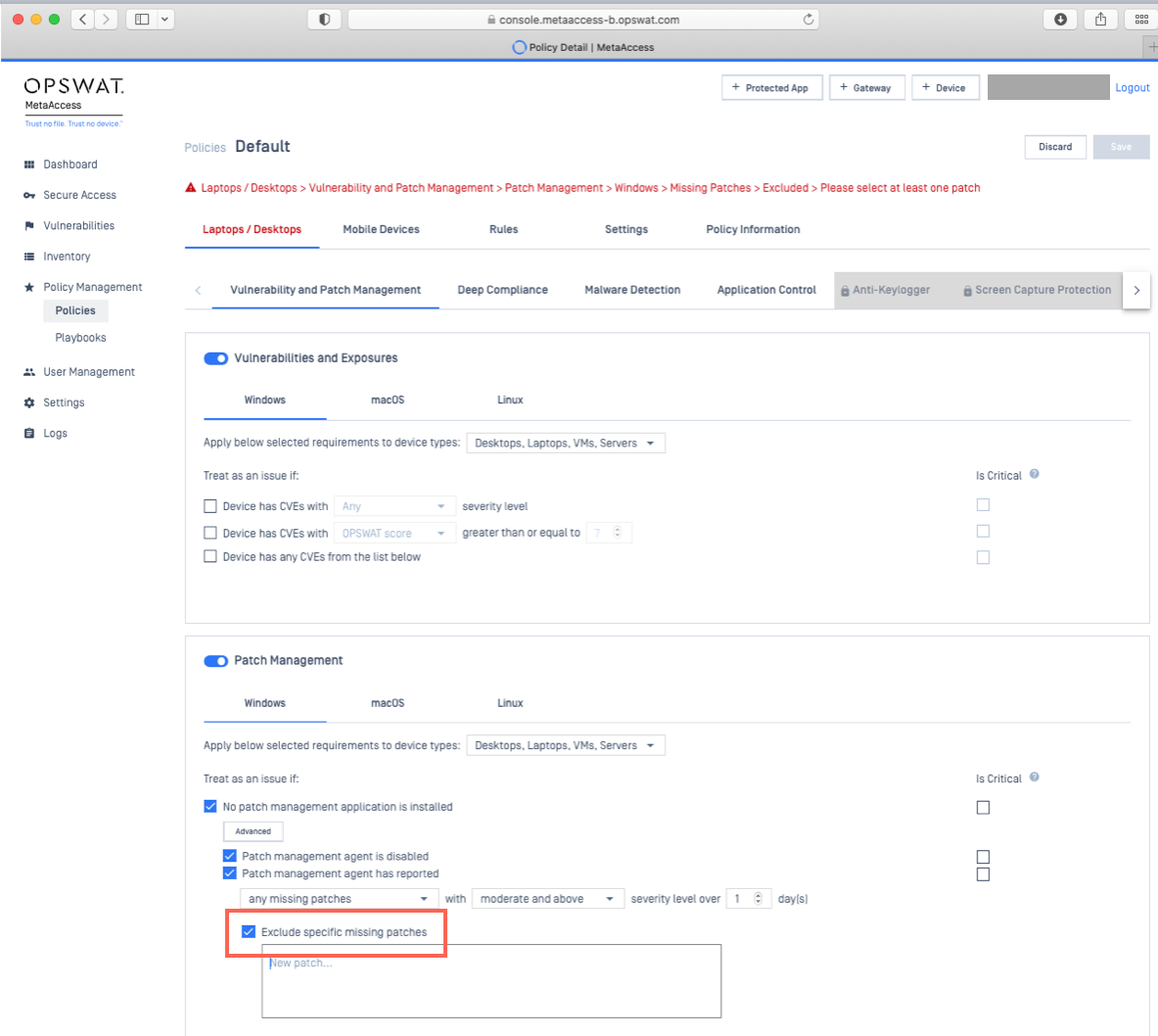Click the Safari share icon
This screenshot has height=1036, width=1158.
pyautogui.click(x=1100, y=20)
